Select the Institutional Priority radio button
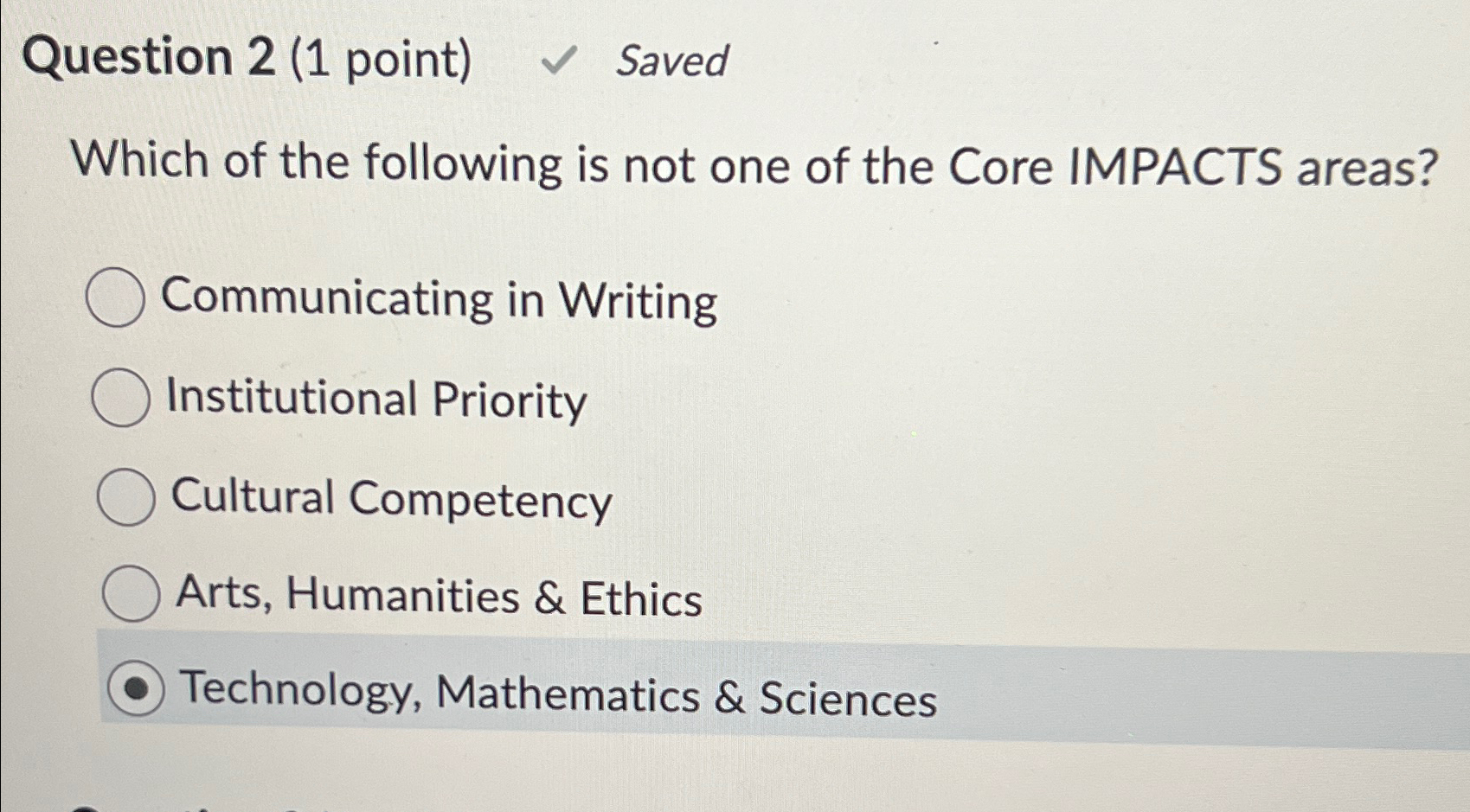This screenshot has width=1470, height=812. (122, 399)
